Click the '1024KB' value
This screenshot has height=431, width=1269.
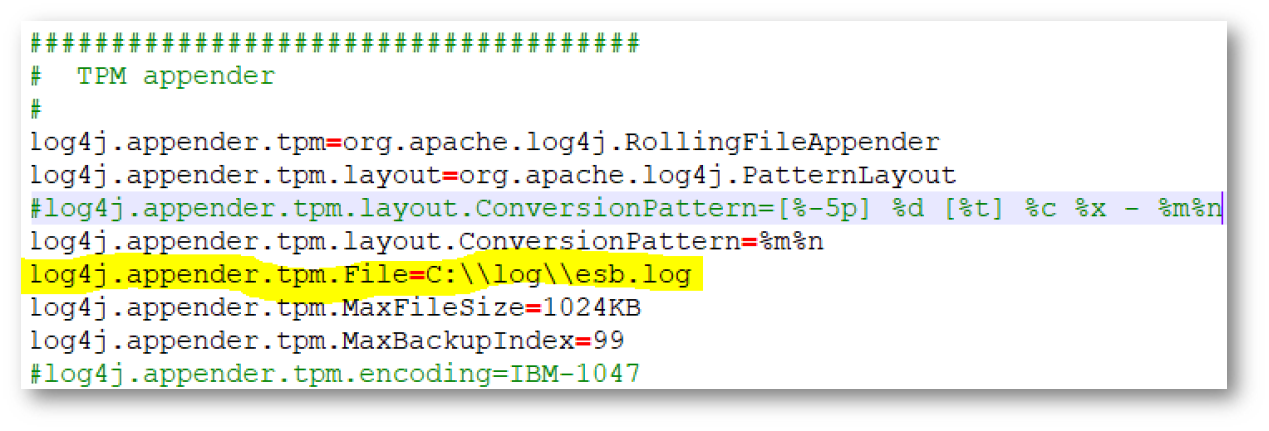pyautogui.click(x=592, y=308)
